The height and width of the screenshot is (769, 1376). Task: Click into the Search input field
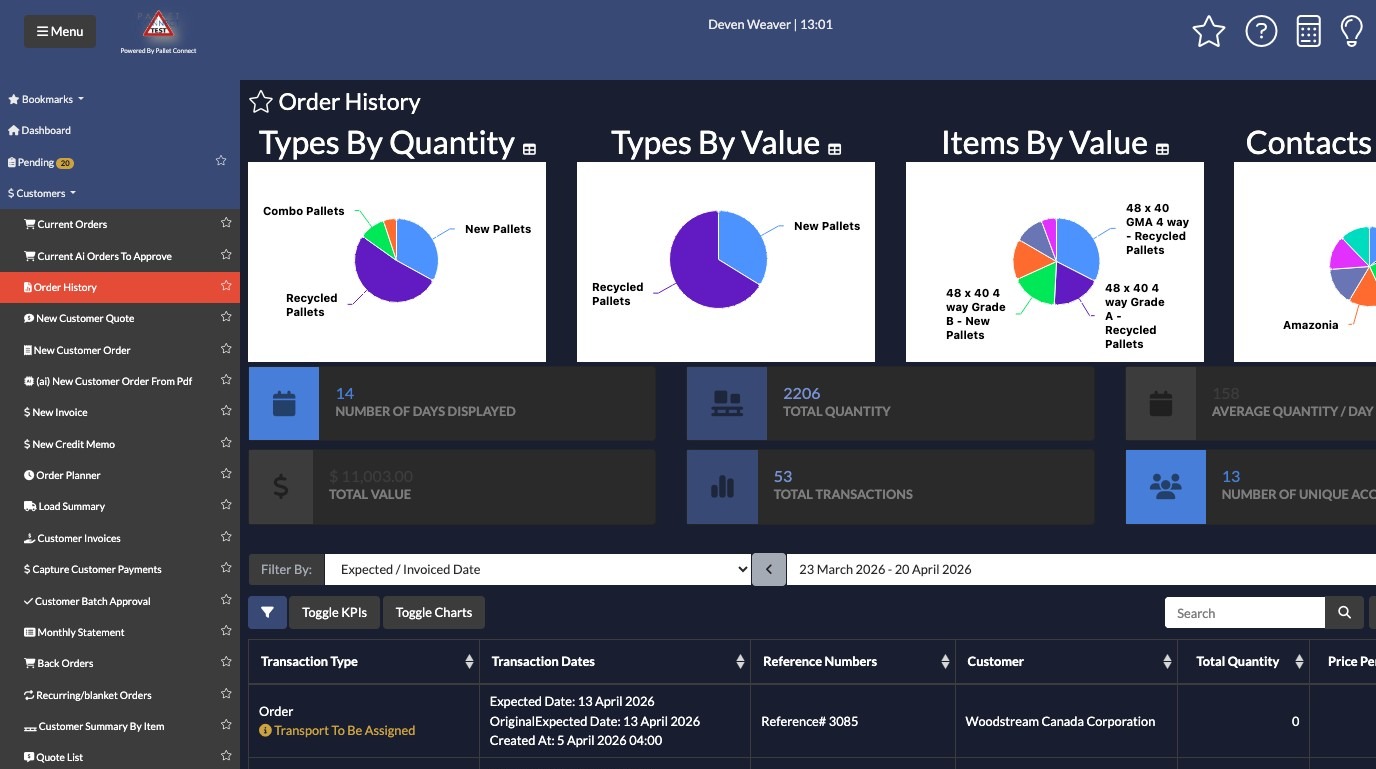pos(1245,613)
